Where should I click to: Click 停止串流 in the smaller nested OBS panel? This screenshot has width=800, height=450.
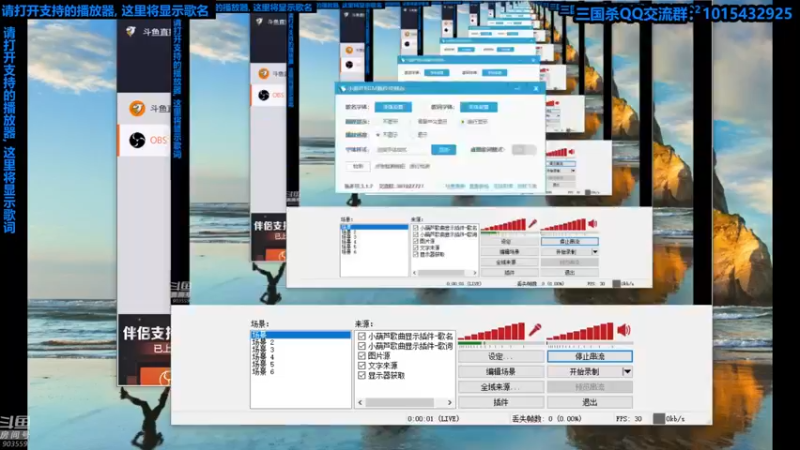(570, 241)
